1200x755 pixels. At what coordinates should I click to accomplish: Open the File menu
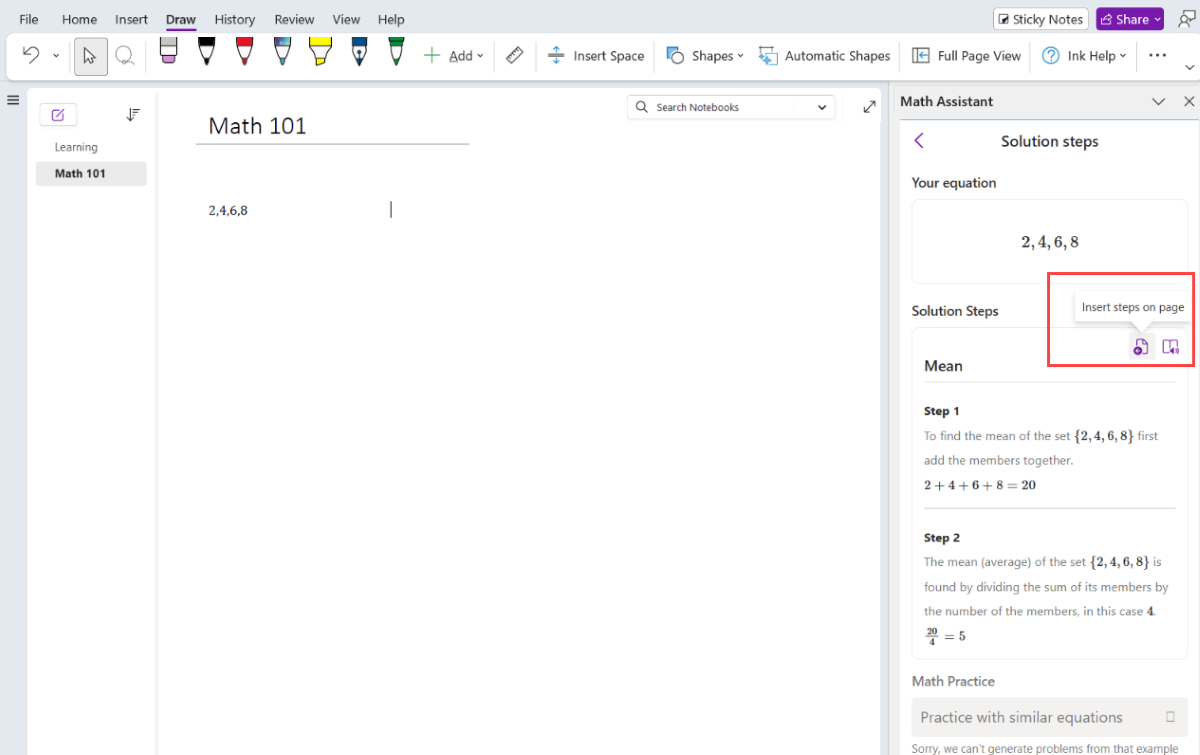click(29, 19)
